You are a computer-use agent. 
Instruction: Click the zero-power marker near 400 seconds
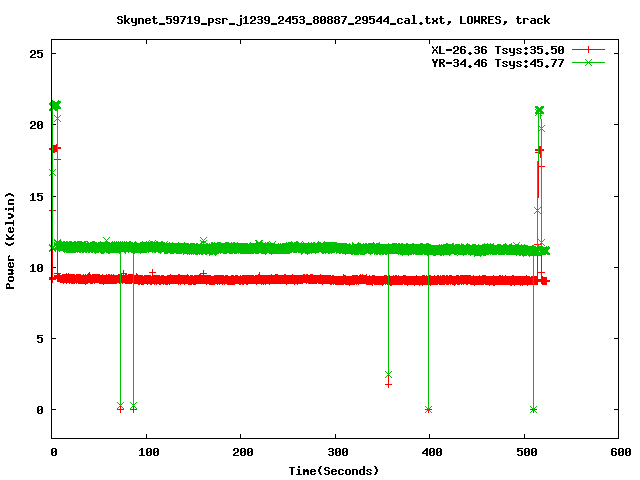428,409
